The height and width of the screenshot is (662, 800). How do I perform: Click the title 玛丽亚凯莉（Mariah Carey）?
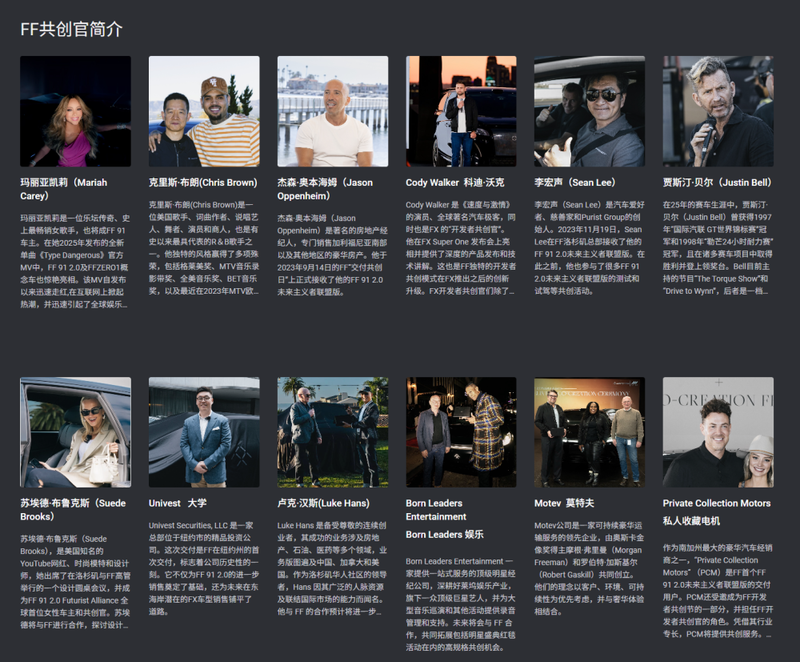click(64, 189)
